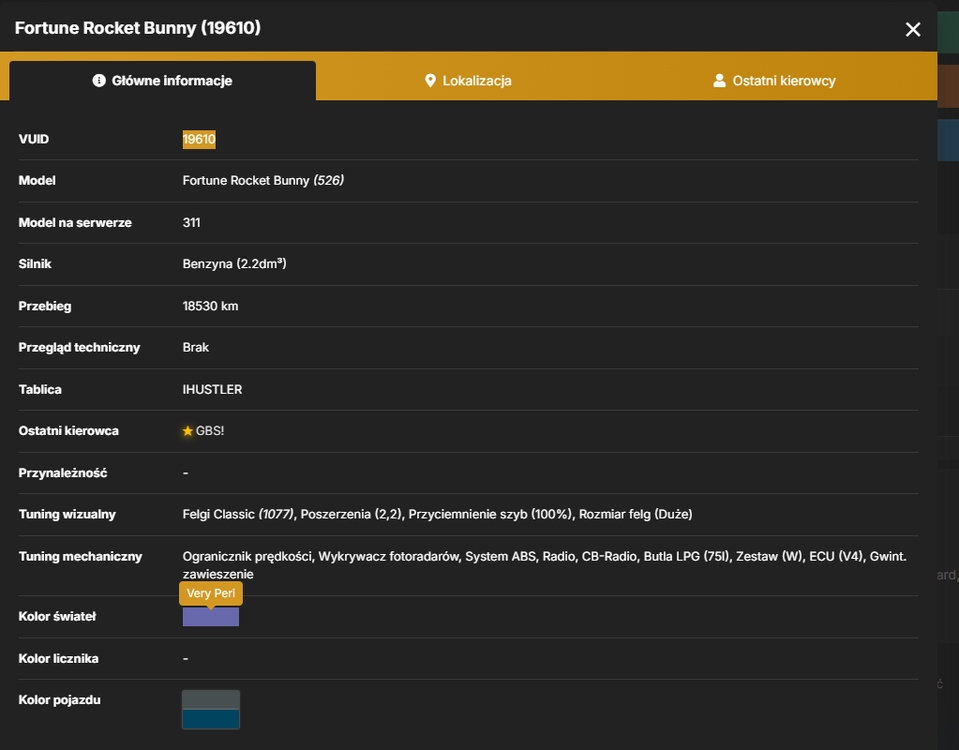This screenshot has width=959, height=750.
Task: Click the info icon on Główne informacje tab
Action: click(98, 81)
